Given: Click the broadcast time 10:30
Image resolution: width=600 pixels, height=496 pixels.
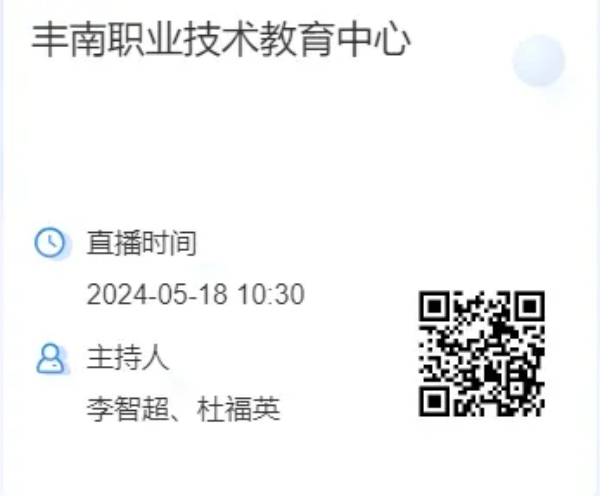Looking at the screenshot, I should pyautogui.click(x=271, y=294).
